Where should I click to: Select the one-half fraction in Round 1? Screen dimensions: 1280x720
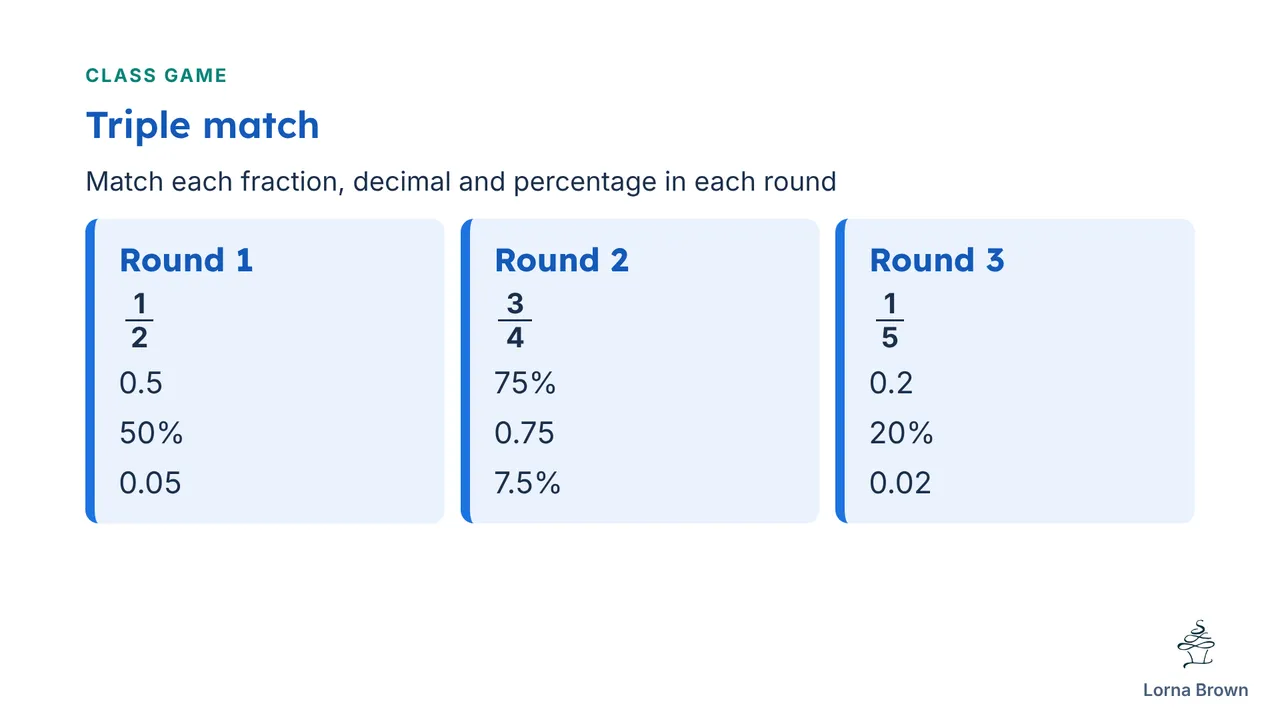[139, 321]
